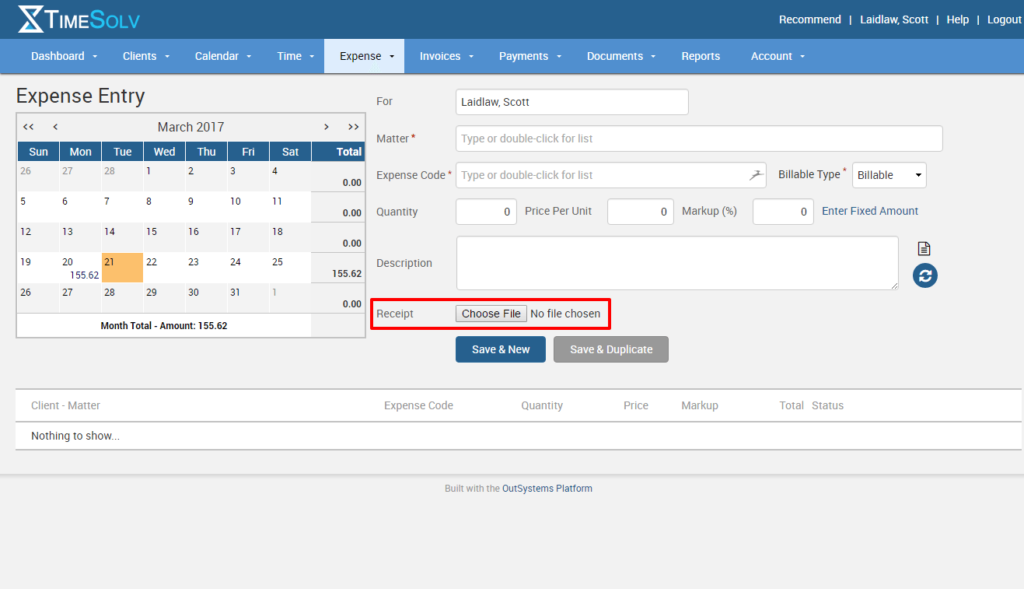Click Logout in the top bar
Viewport: 1024px width, 589px height.
[x=1004, y=18]
